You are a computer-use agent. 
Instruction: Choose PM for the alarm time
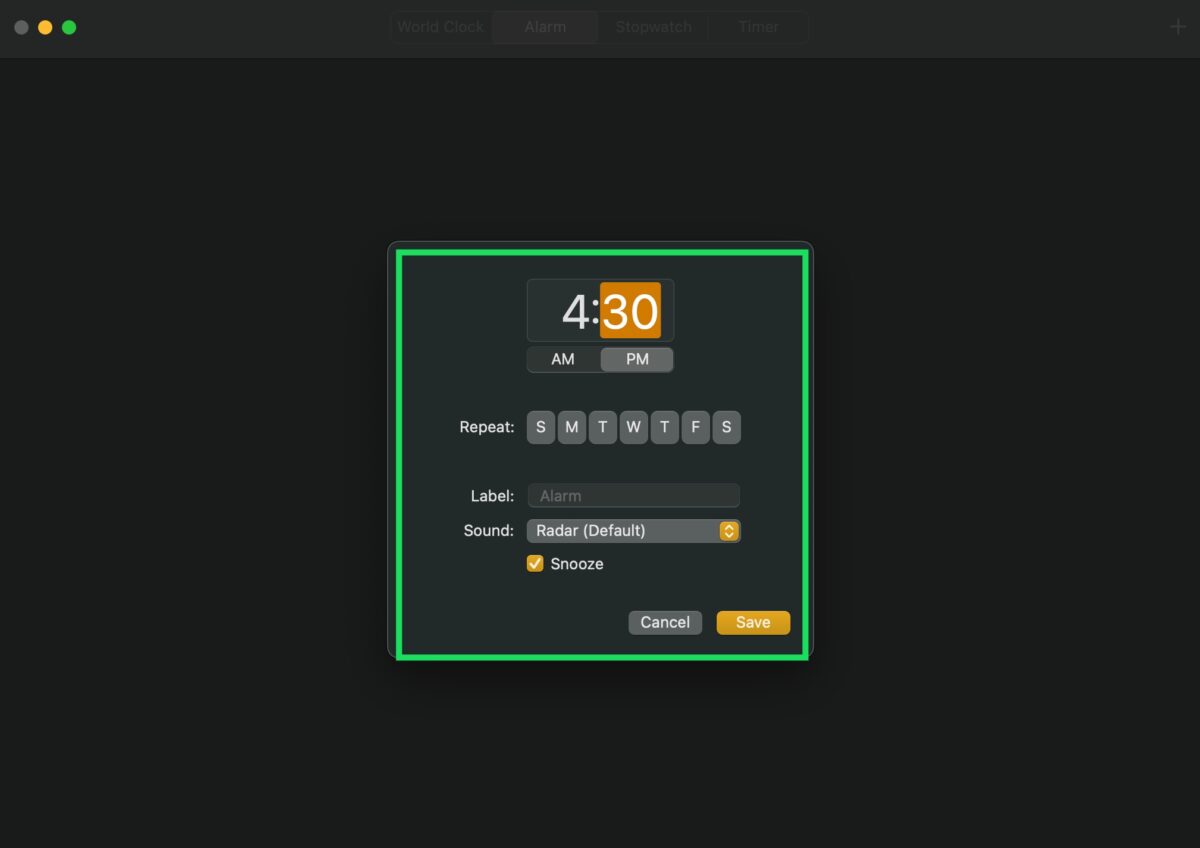[x=637, y=359]
